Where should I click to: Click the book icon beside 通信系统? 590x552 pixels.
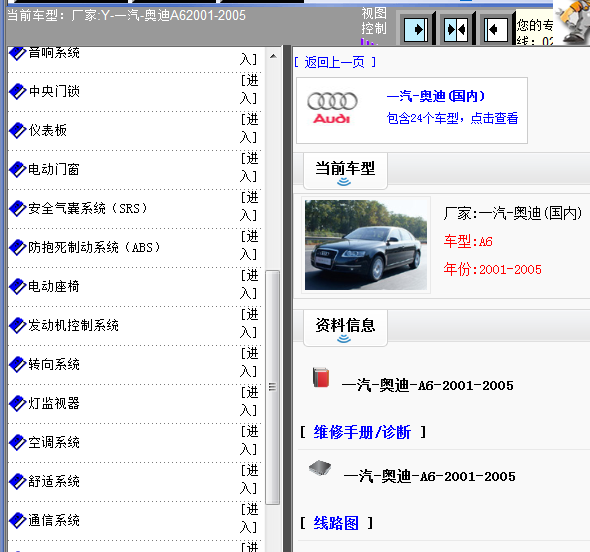click(17, 521)
